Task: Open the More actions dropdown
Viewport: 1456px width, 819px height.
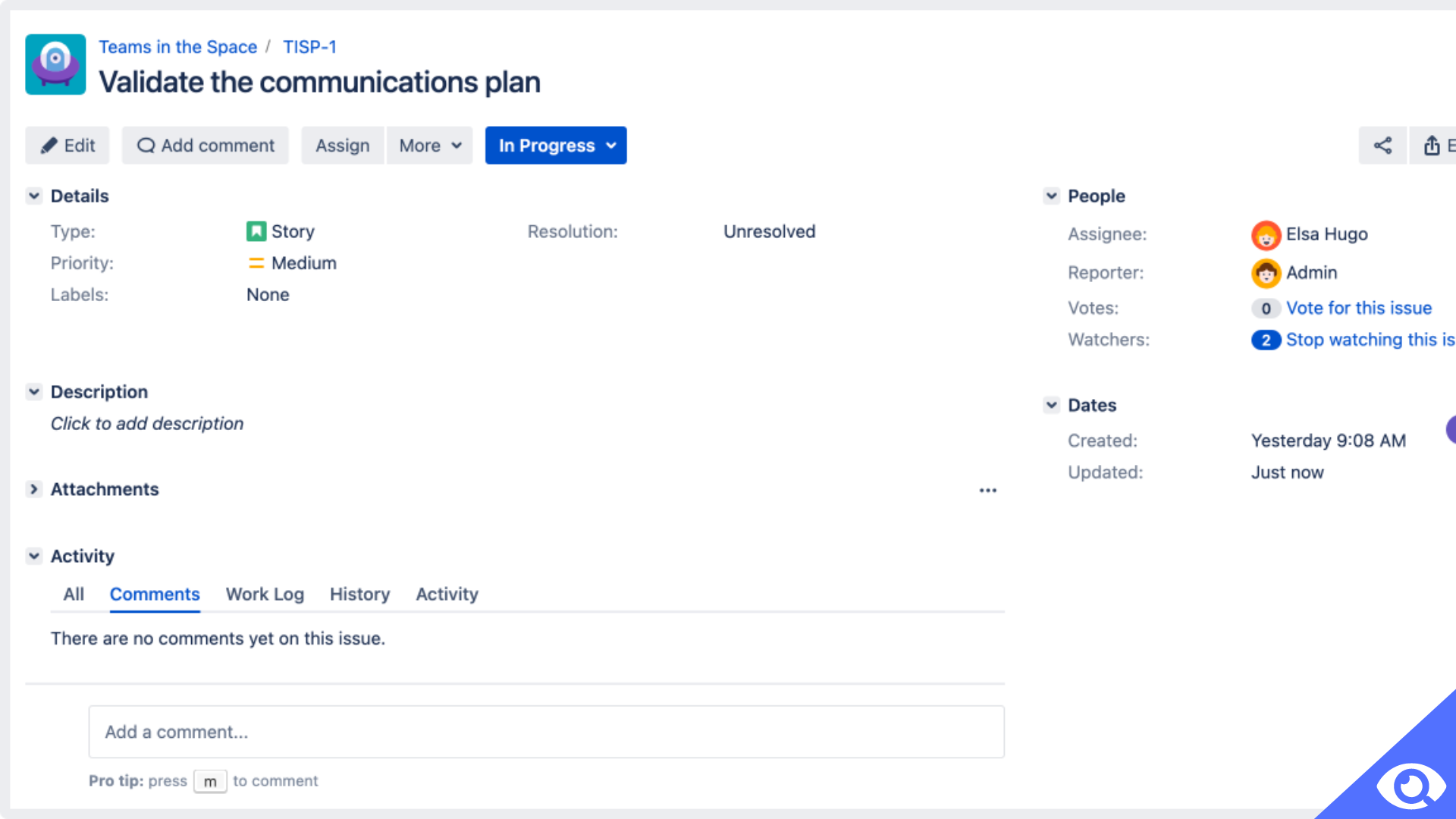Action: 429,145
